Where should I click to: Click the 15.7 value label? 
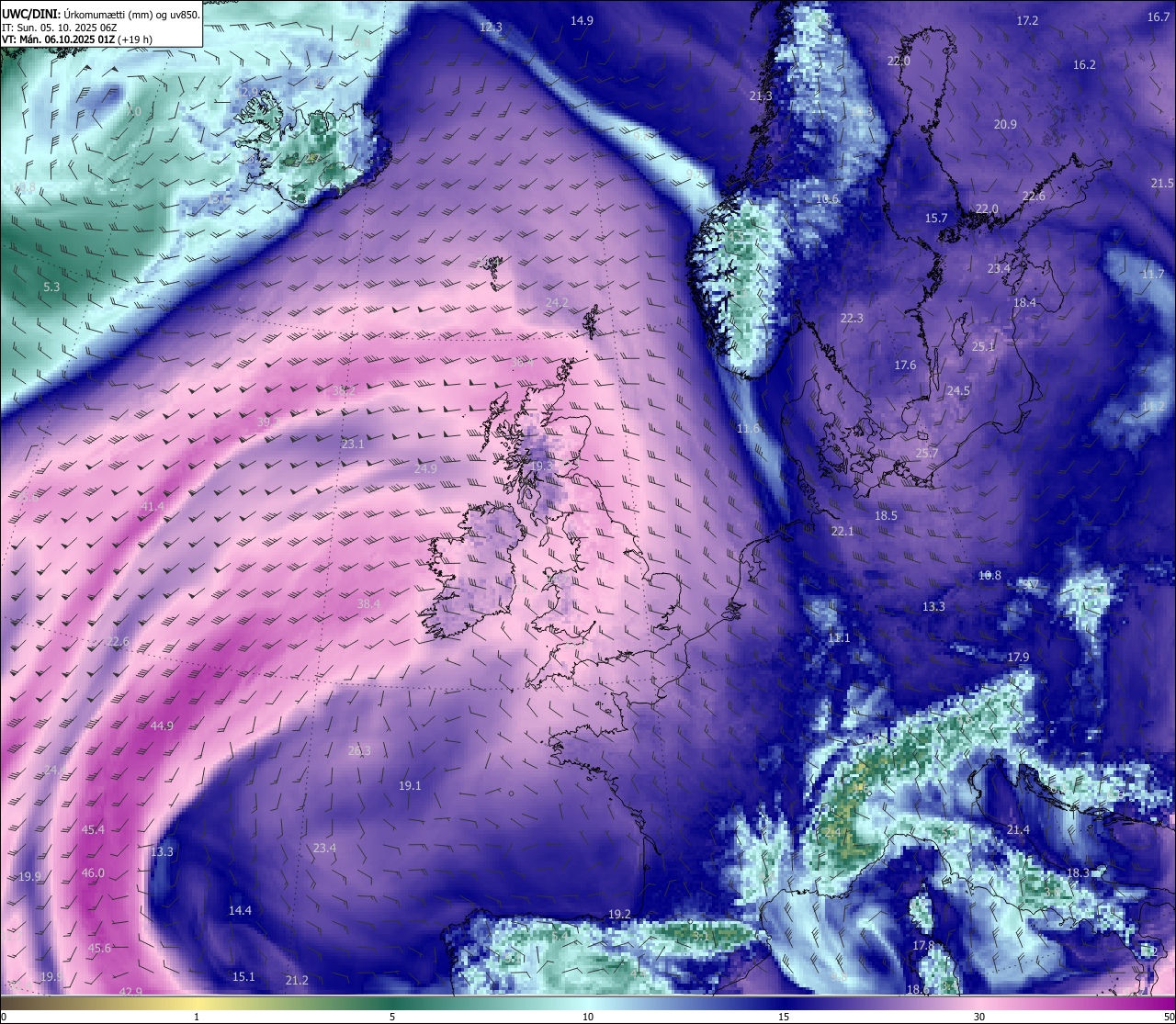pos(936,218)
